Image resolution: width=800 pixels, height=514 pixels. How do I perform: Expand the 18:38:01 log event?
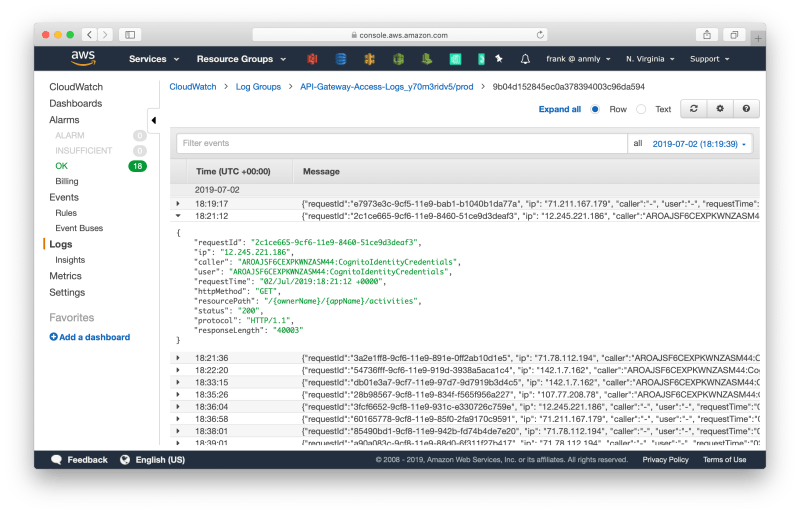(x=178, y=431)
